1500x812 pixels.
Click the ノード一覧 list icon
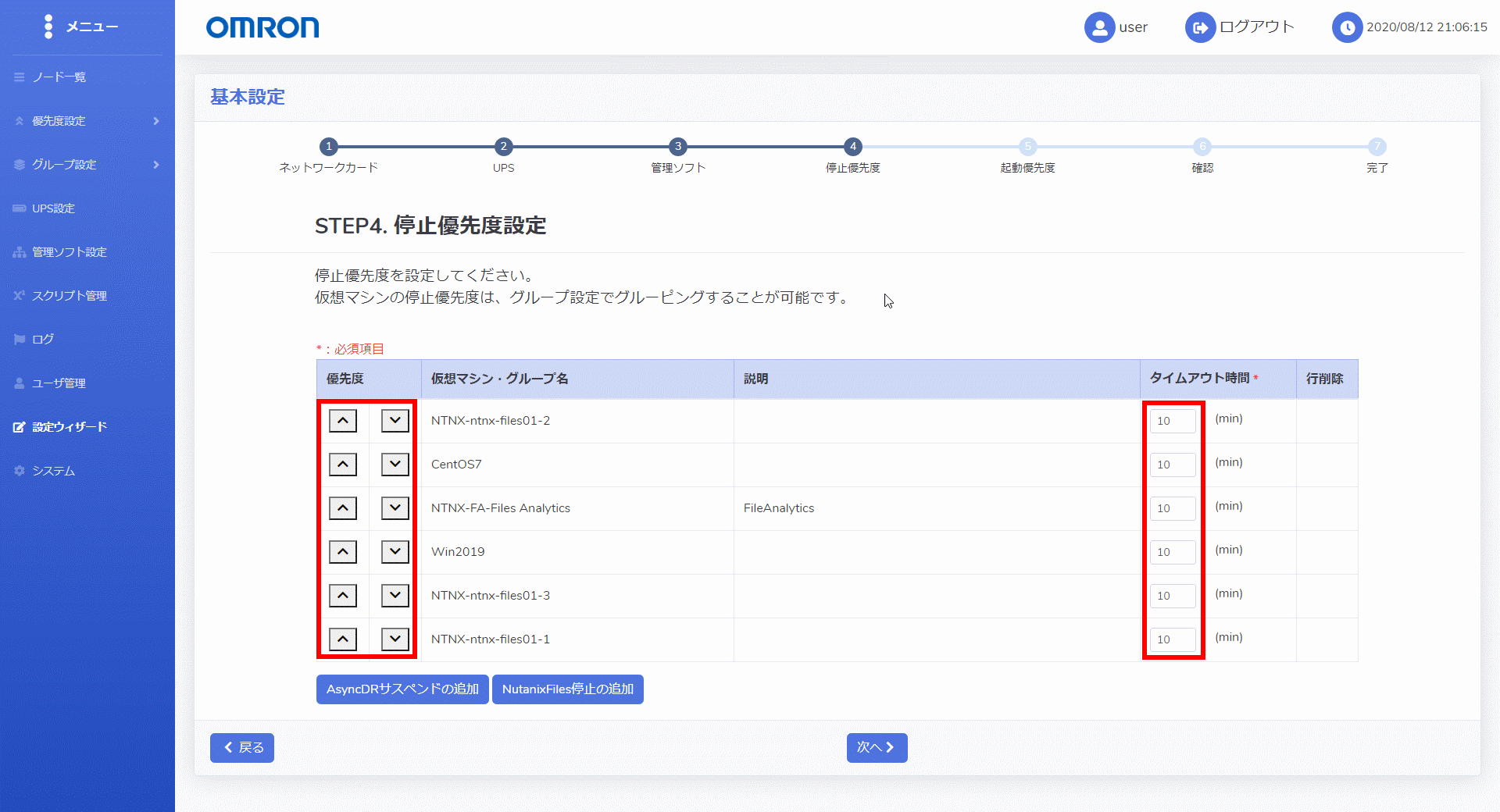[x=20, y=77]
